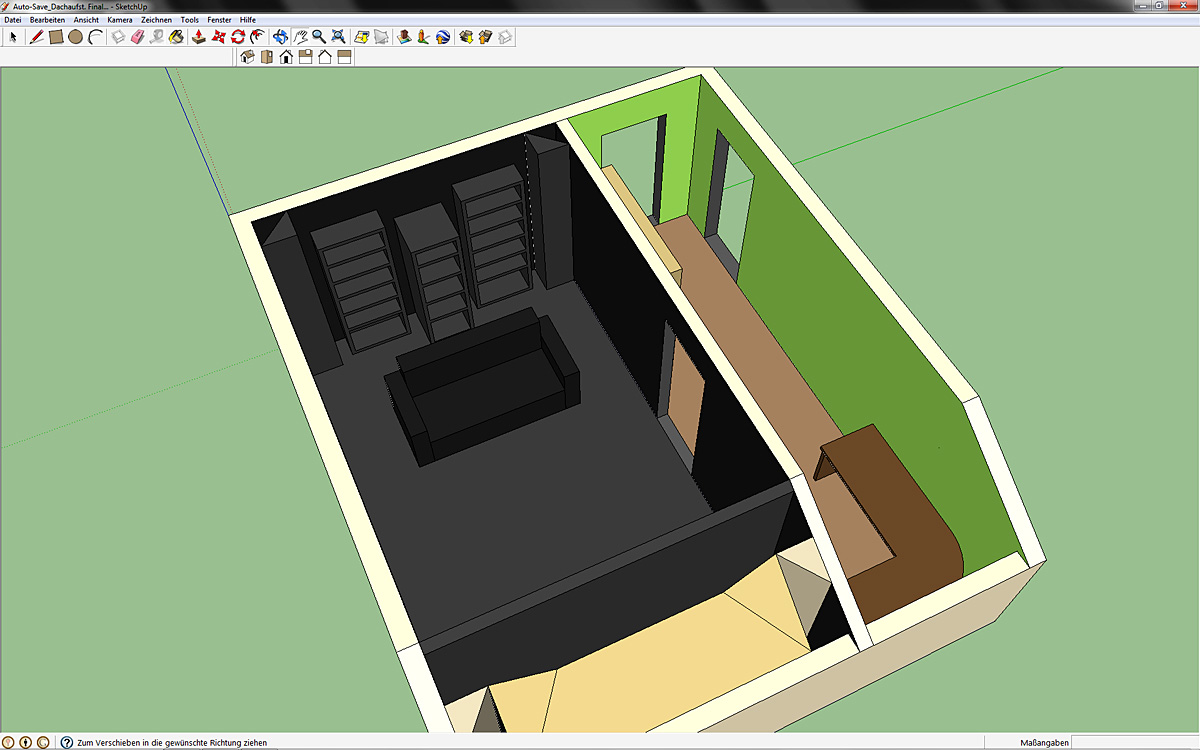Switch to Iso standard view
Viewport: 1200px width, 750px height.
tap(247, 57)
